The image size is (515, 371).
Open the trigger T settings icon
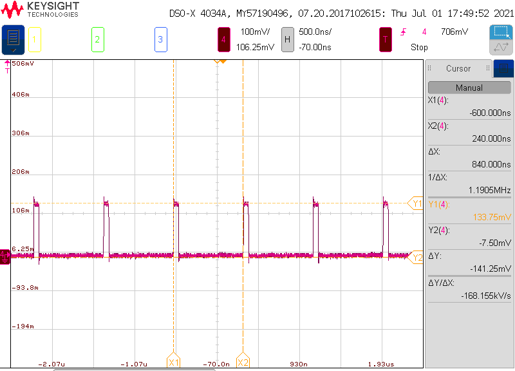[x=385, y=40]
